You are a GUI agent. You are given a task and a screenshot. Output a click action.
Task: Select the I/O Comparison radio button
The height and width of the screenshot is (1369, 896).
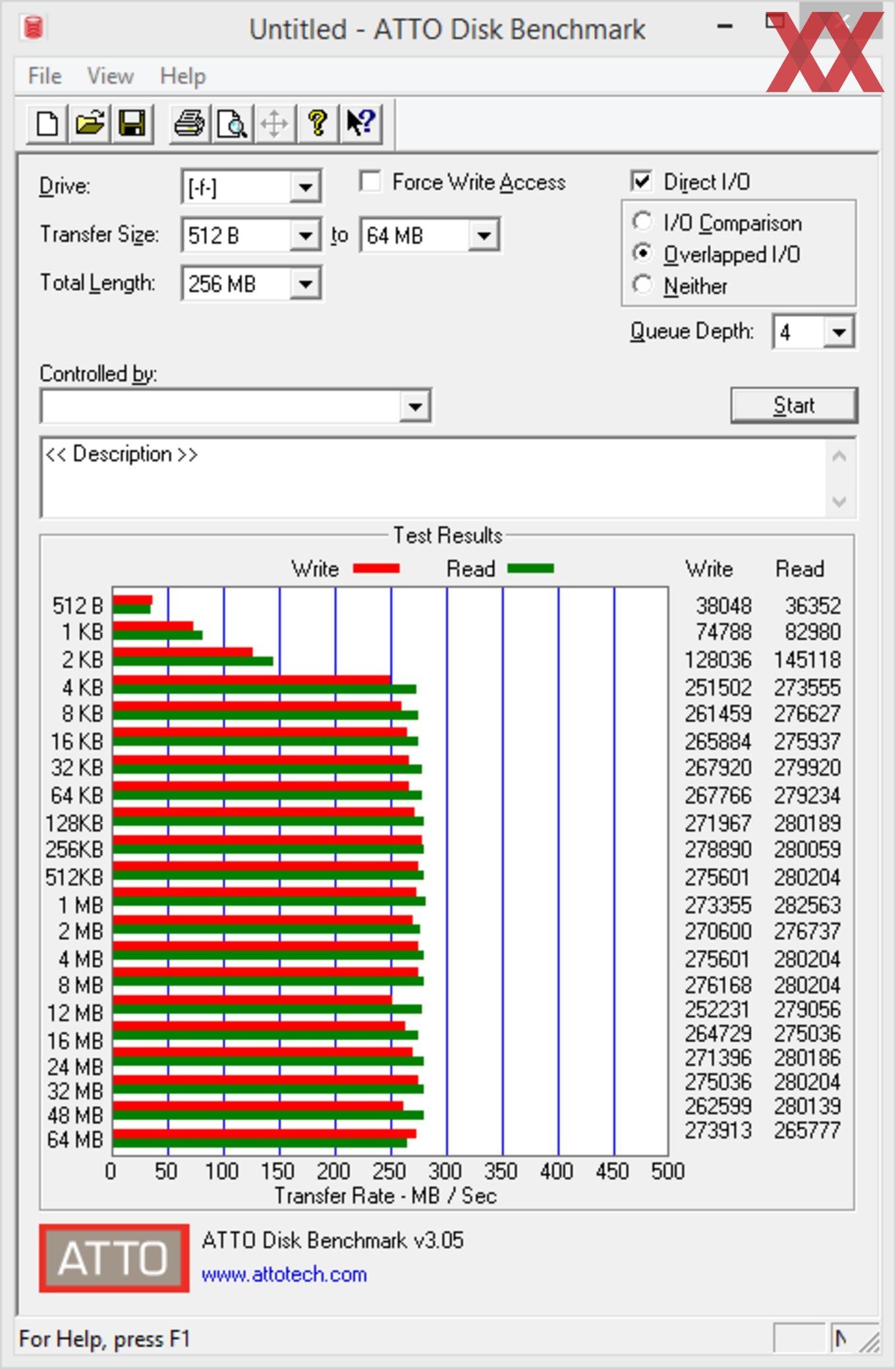(642, 222)
